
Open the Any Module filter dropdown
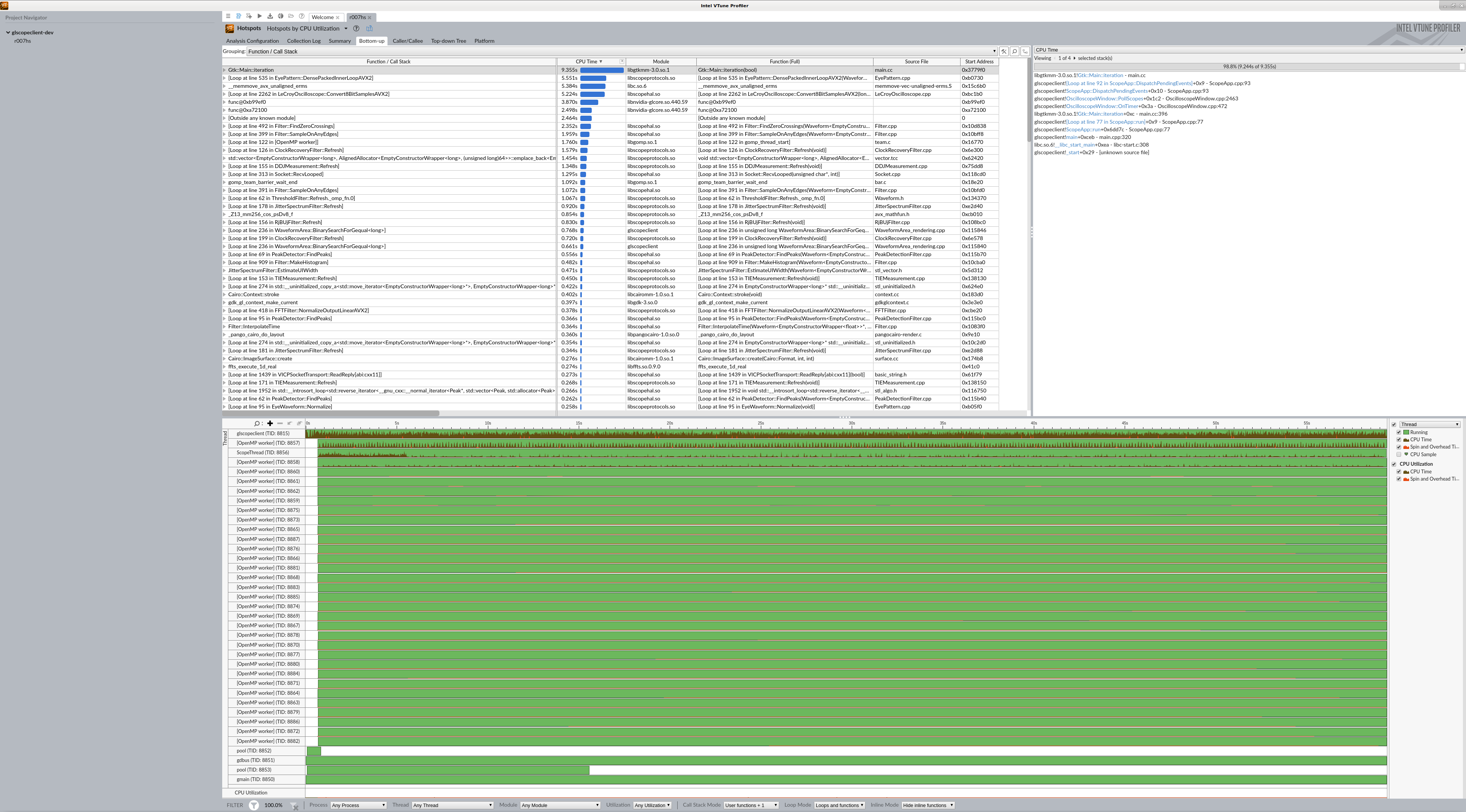pyautogui.click(x=560, y=805)
